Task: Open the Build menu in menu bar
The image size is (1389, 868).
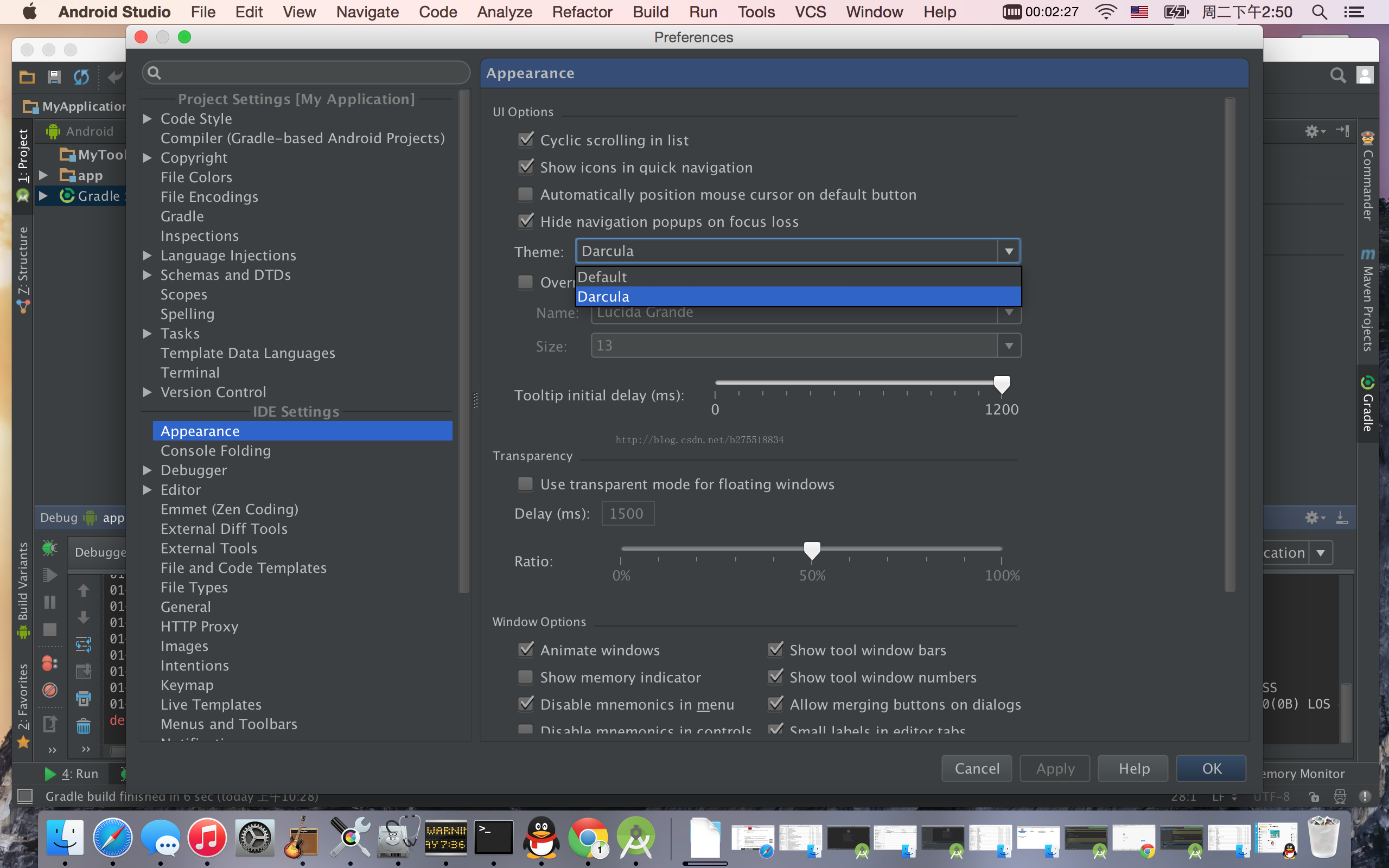Action: (x=651, y=11)
